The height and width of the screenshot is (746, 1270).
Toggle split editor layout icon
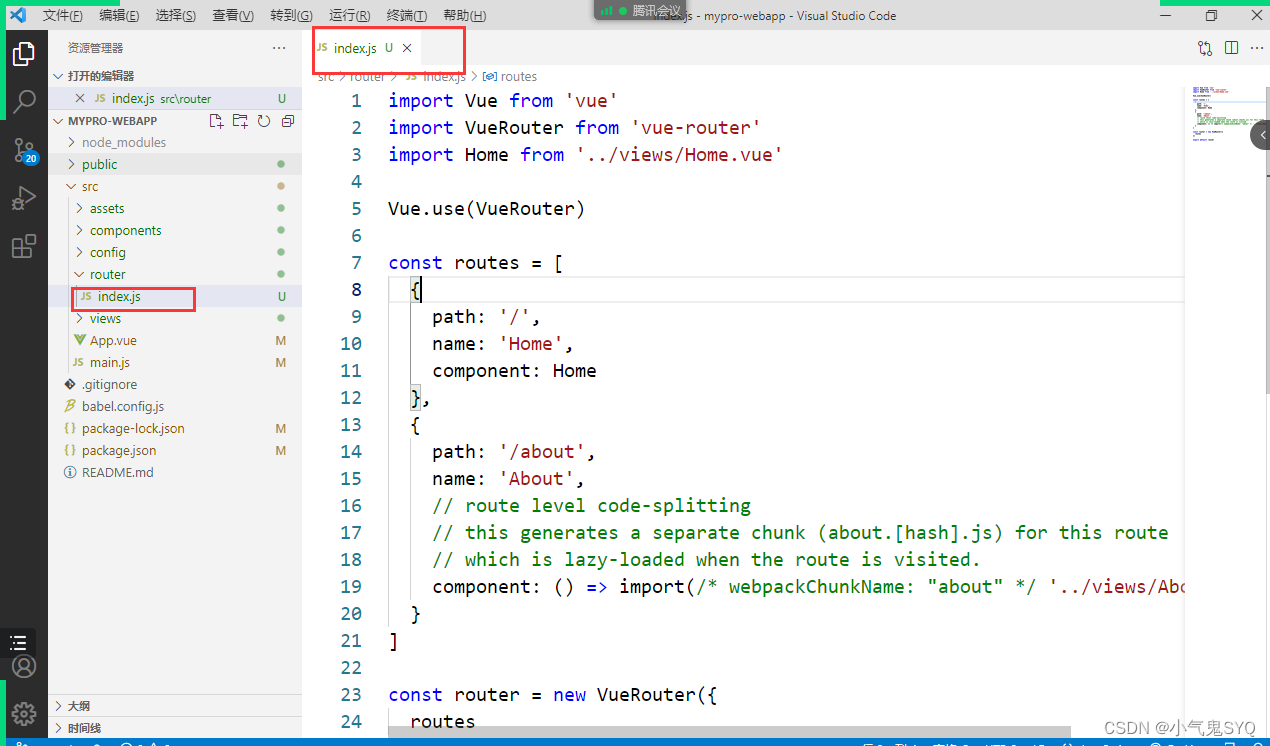pyautogui.click(x=1231, y=48)
